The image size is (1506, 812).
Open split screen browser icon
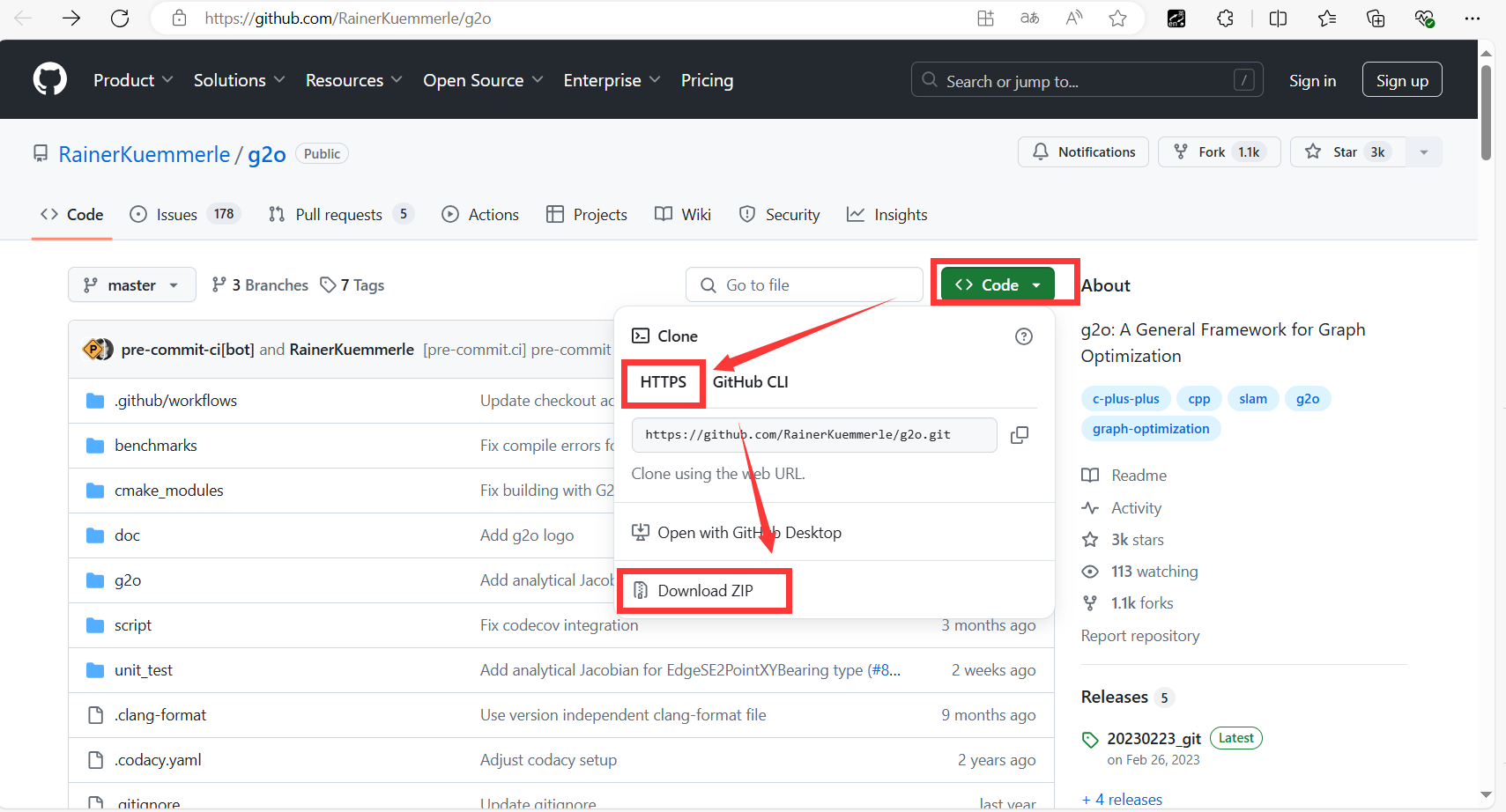[1278, 18]
